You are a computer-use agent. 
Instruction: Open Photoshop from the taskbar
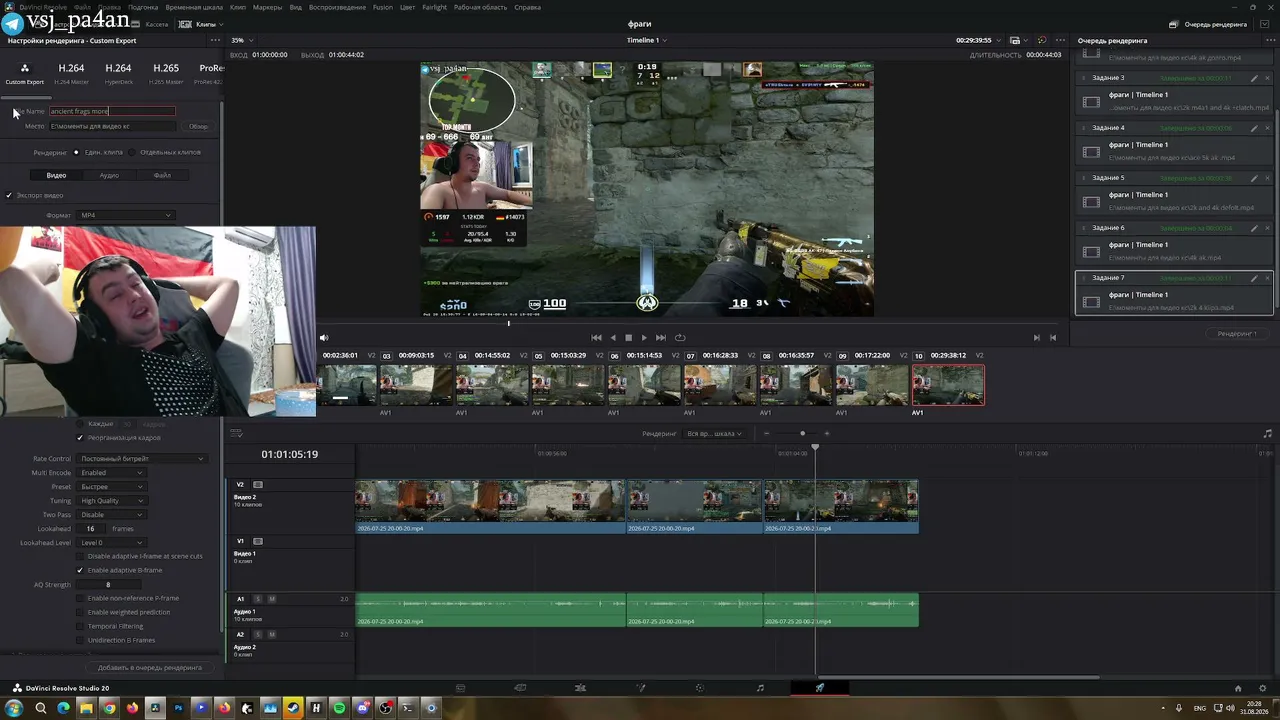point(178,709)
